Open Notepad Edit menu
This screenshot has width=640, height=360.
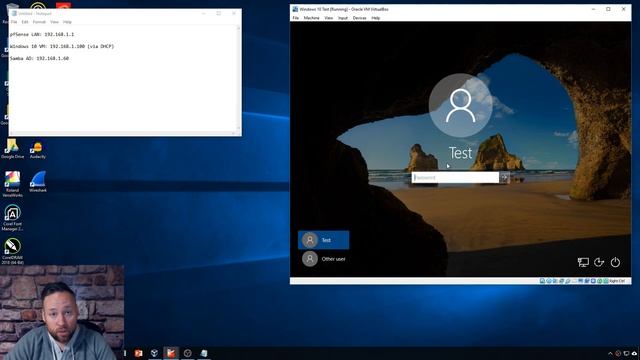point(25,22)
